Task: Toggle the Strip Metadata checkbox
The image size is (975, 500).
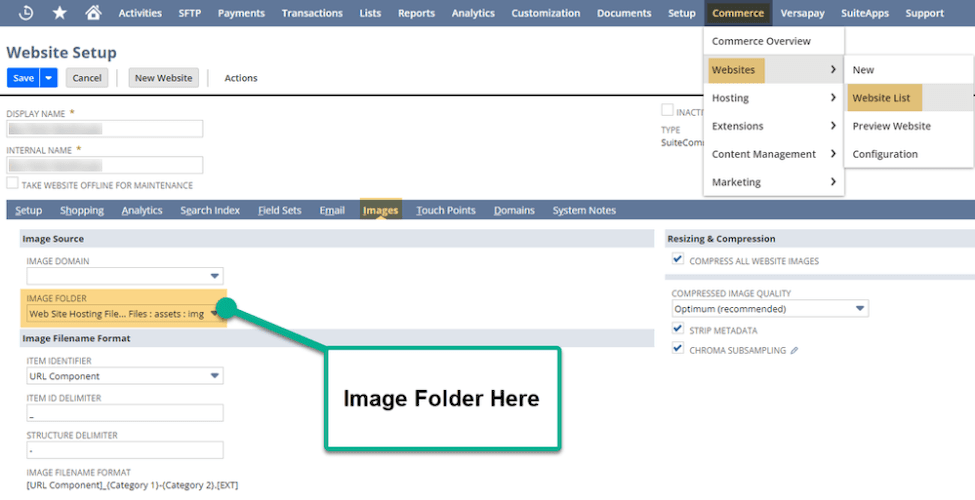Action: pos(678,328)
